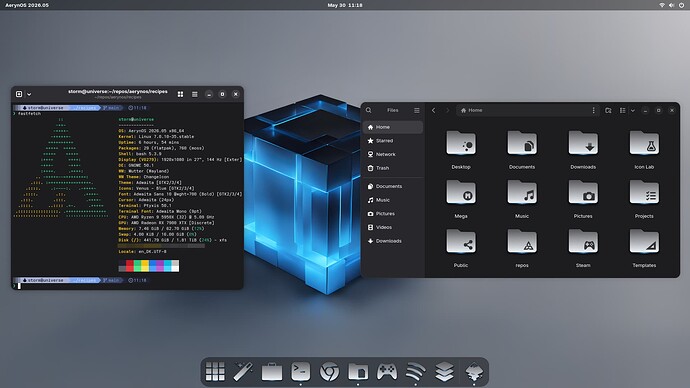Image resolution: width=690 pixels, height=388 pixels.
Task: Select the Downloads folder in grid
Action: pyautogui.click(x=583, y=143)
